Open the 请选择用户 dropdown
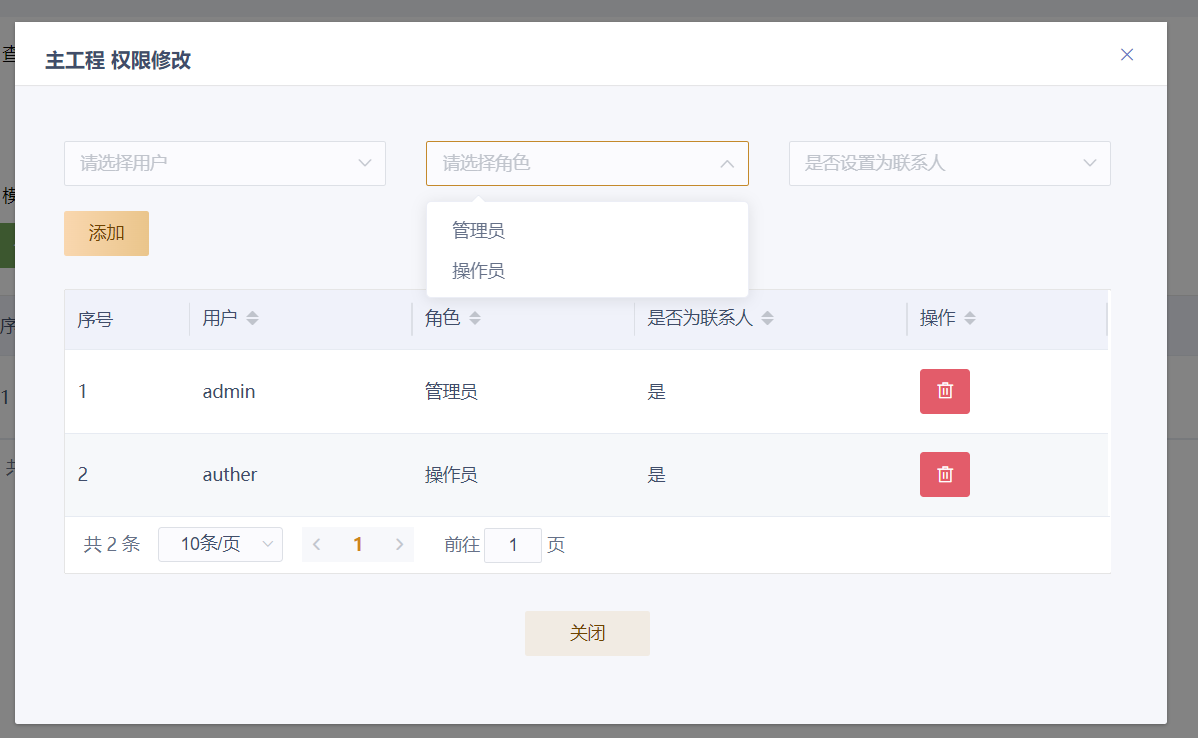This screenshot has height=738, width=1198. [224, 163]
